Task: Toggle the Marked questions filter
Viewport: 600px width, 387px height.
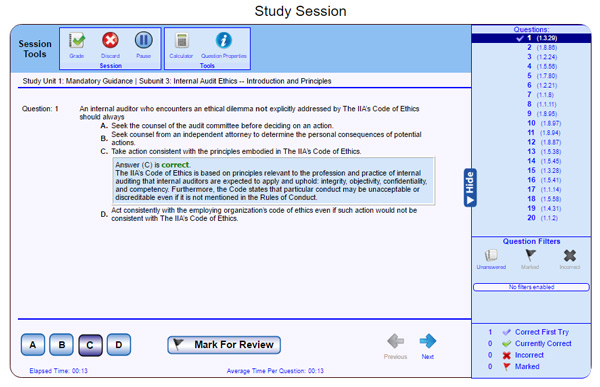Action: coord(530,255)
